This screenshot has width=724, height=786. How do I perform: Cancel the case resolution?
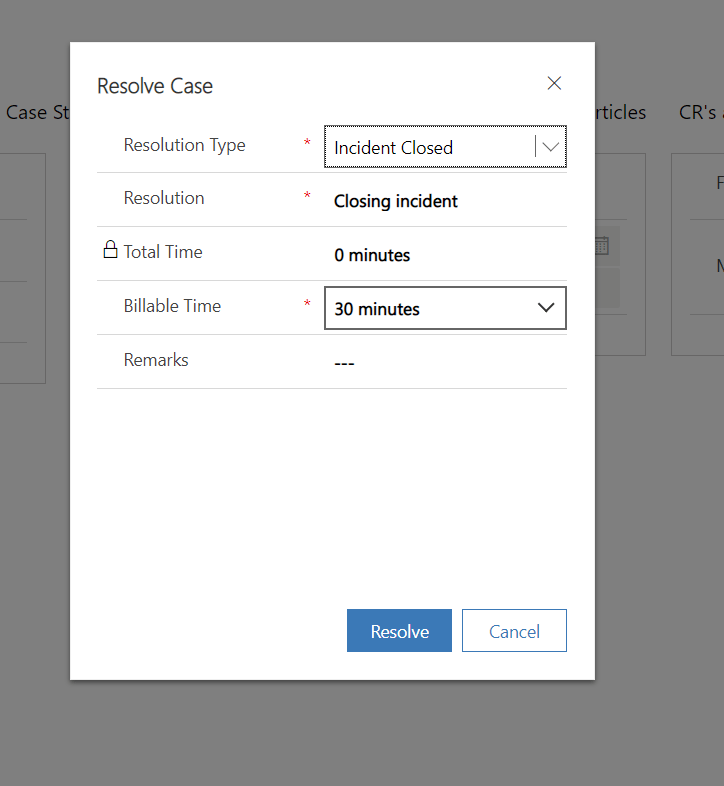tap(514, 631)
